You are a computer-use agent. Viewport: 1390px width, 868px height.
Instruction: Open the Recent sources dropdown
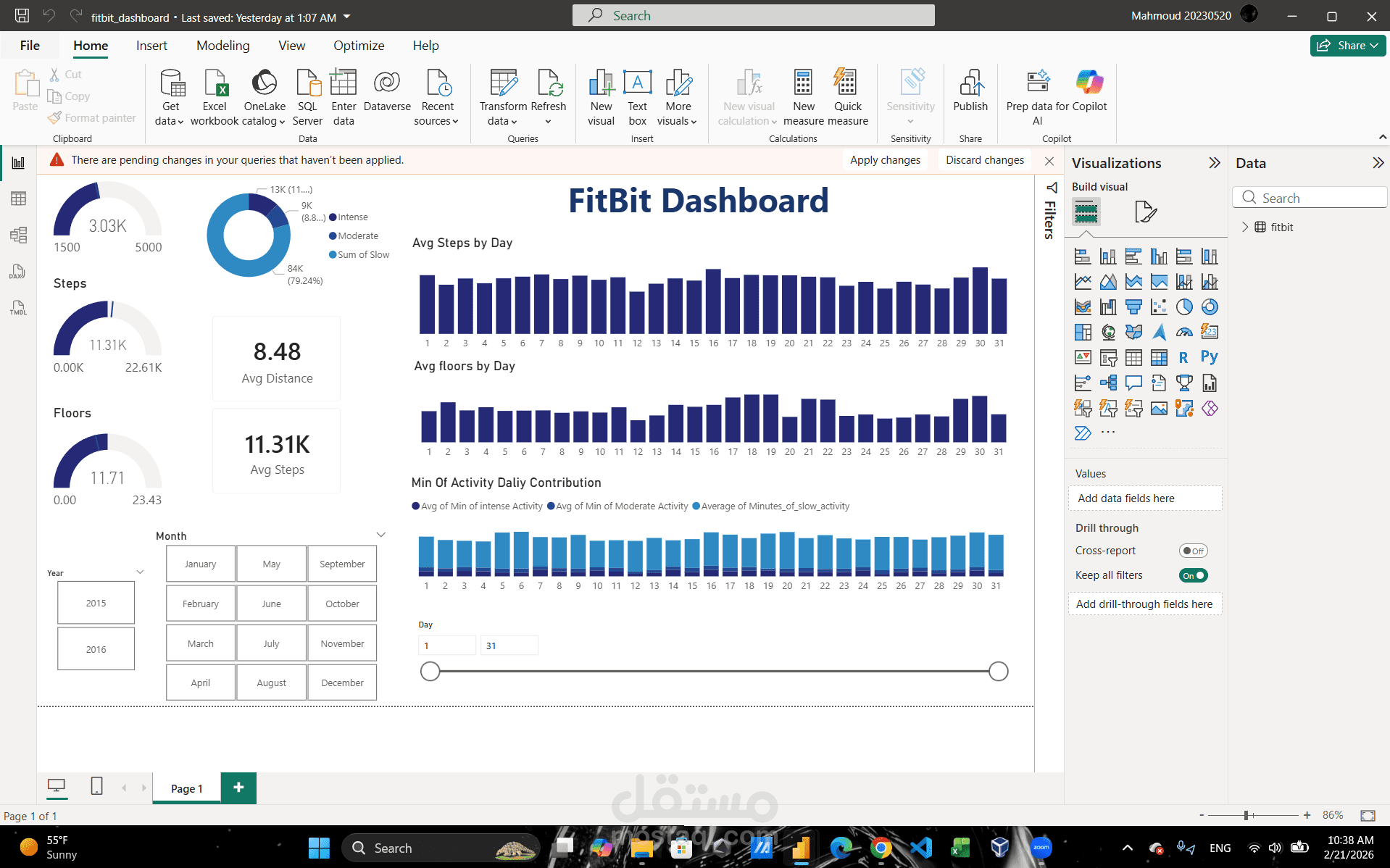(437, 114)
